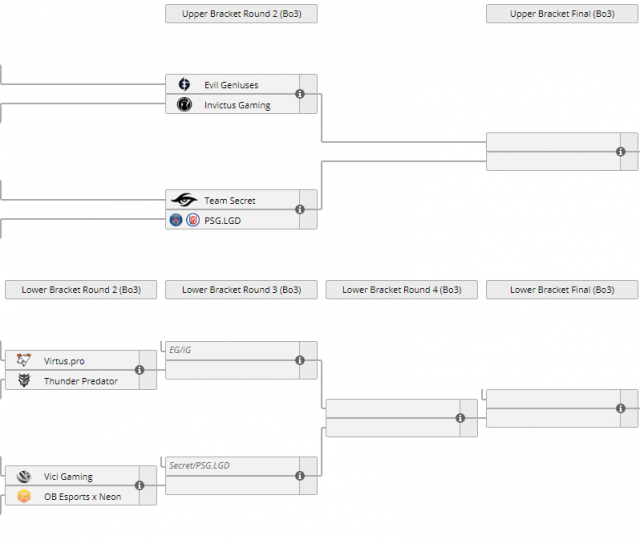The height and width of the screenshot is (540, 640).
Task: Open Upper Bracket Final match info icon
Action: click(620, 152)
